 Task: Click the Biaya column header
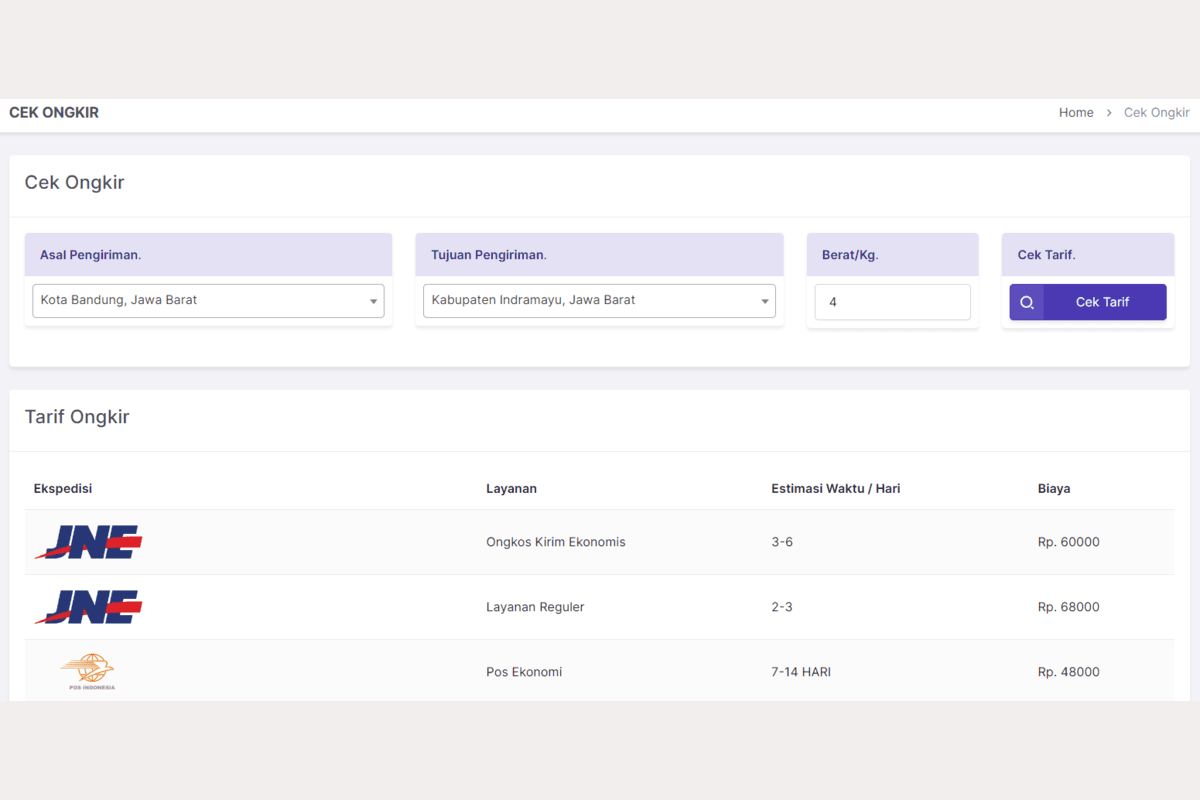[x=1054, y=489]
